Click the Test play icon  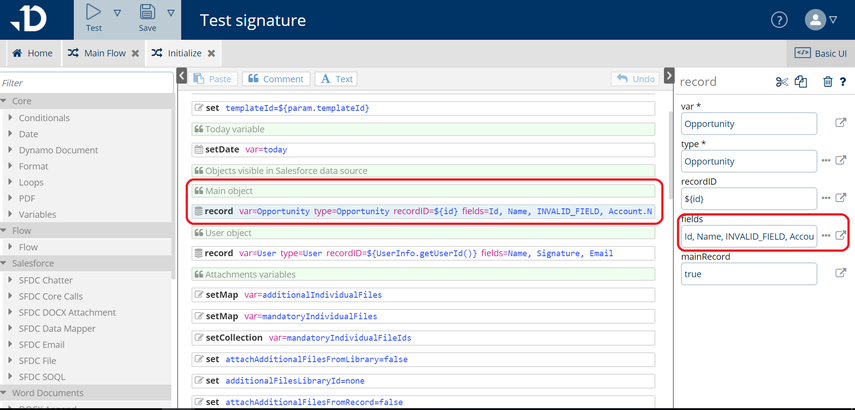pyautogui.click(x=93, y=13)
